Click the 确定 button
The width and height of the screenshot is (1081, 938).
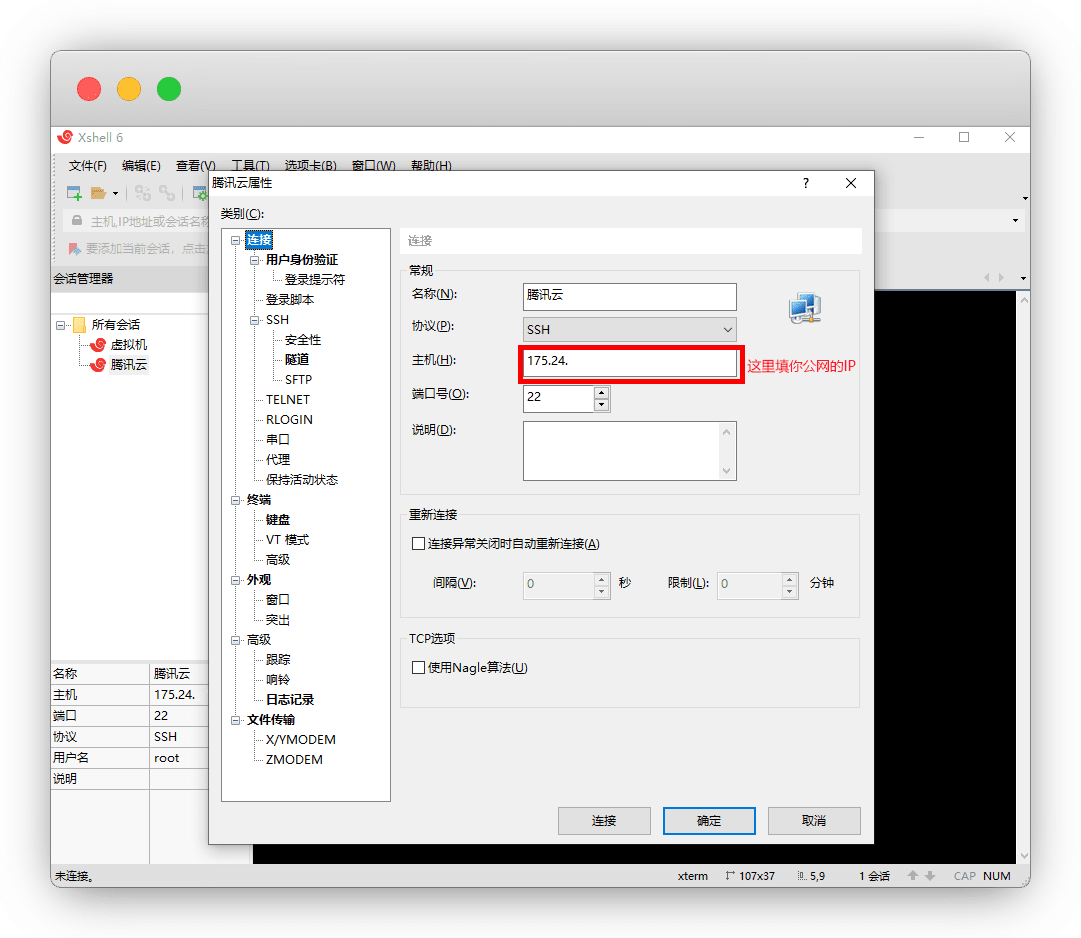tap(709, 821)
